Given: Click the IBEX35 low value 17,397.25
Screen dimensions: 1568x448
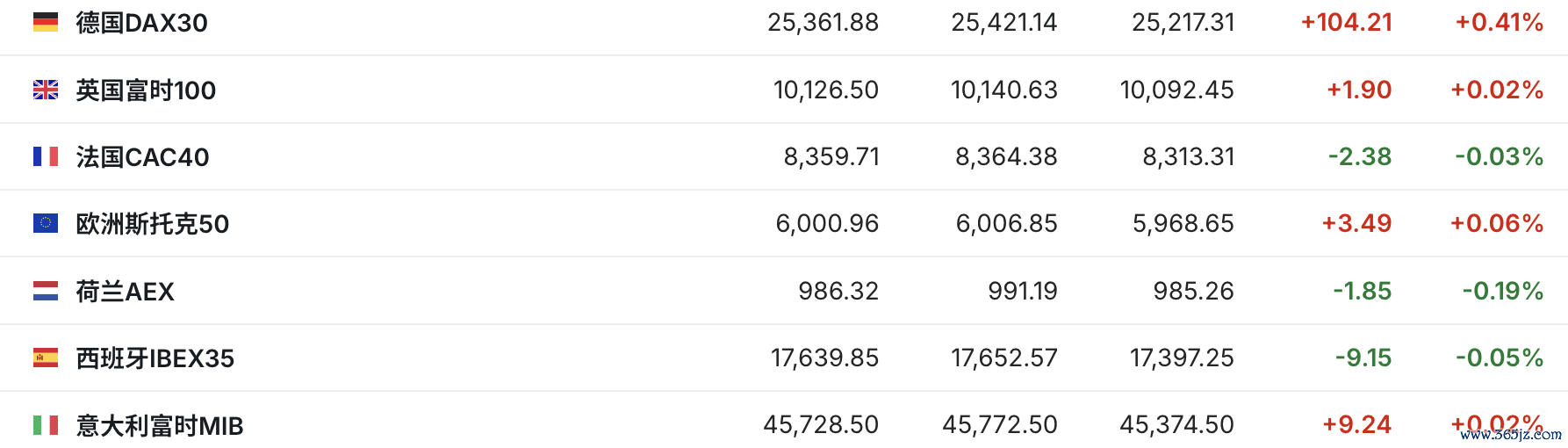Looking at the screenshot, I should 1181,358.
